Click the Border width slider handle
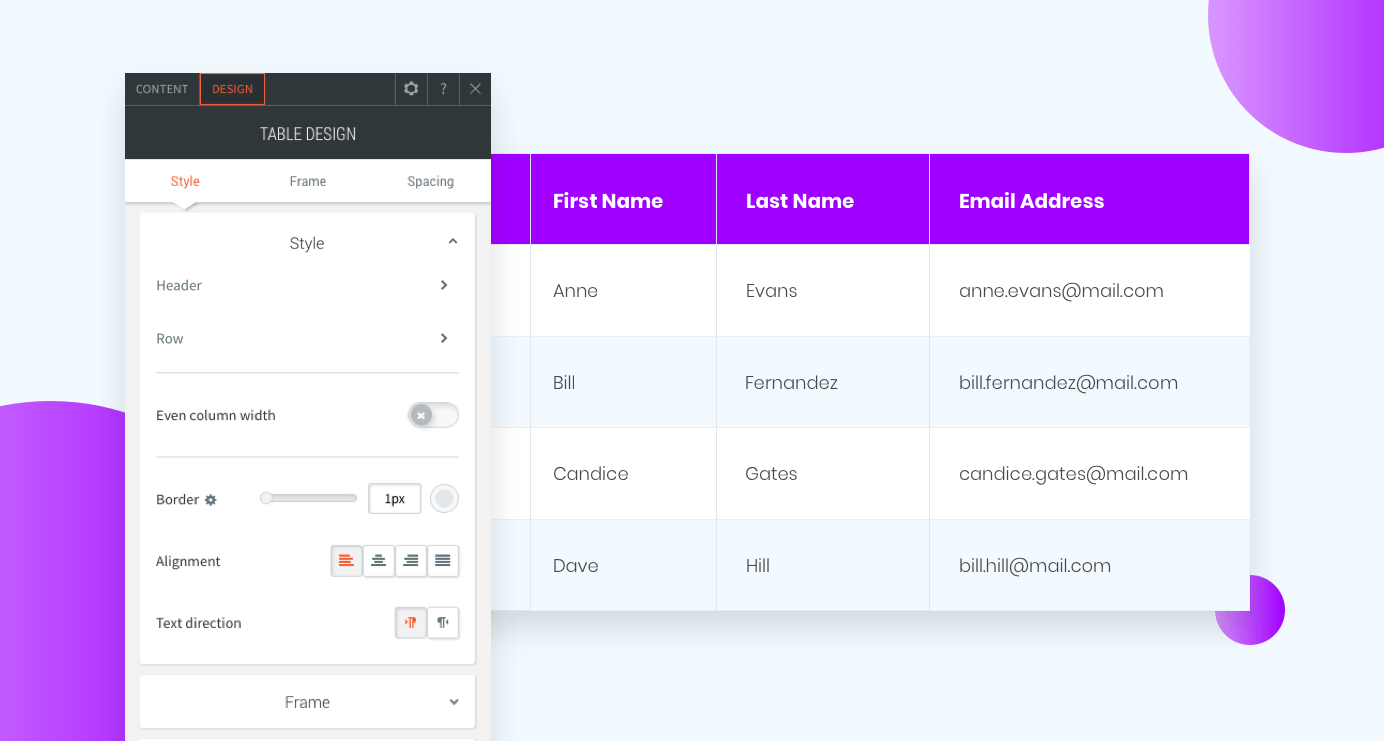Screen dimensions: 1384x741 tap(266, 498)
